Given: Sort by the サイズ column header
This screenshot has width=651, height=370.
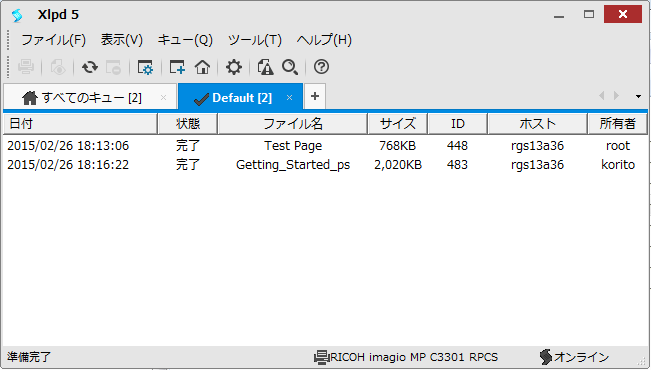Looking at the screenshot, I should [x=398, y=124].
